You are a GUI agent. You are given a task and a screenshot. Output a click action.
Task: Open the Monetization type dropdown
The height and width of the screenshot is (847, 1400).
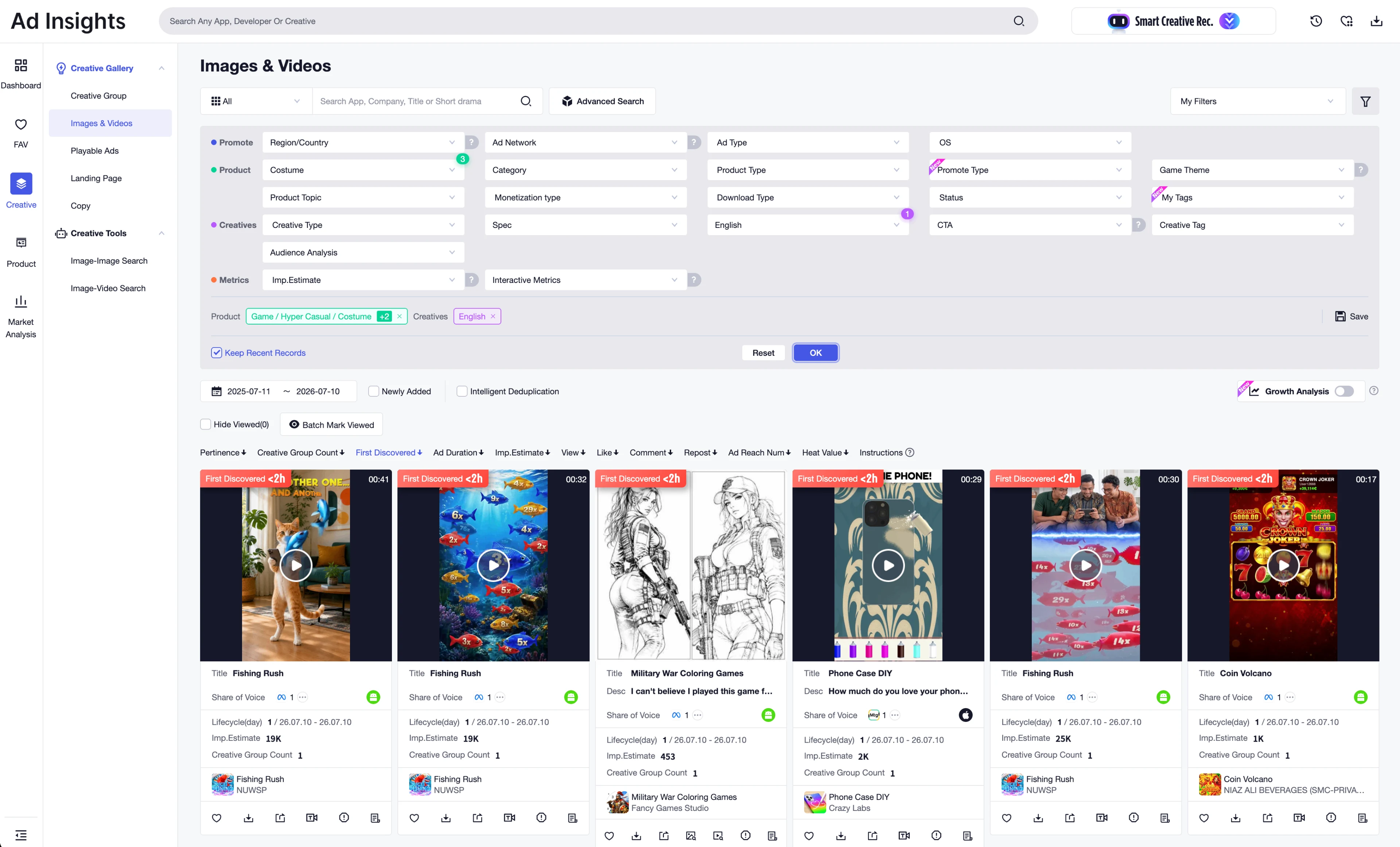tap(585, 198)
